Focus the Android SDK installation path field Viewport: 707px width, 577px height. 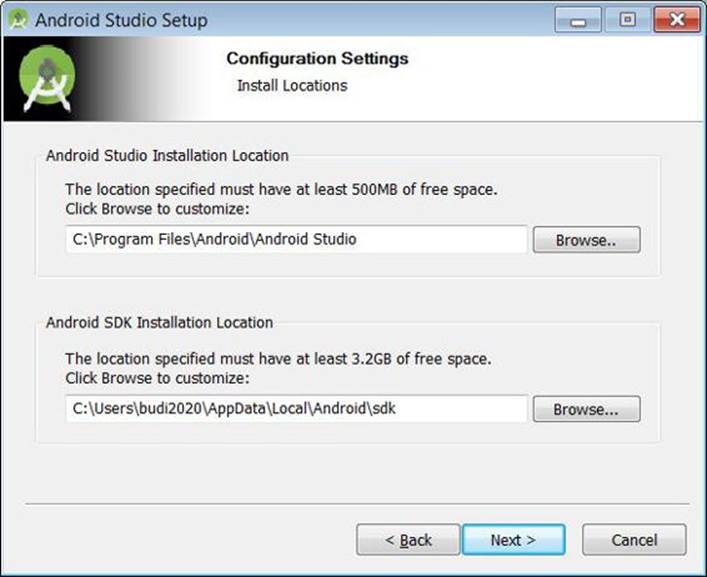pos(296,408)
